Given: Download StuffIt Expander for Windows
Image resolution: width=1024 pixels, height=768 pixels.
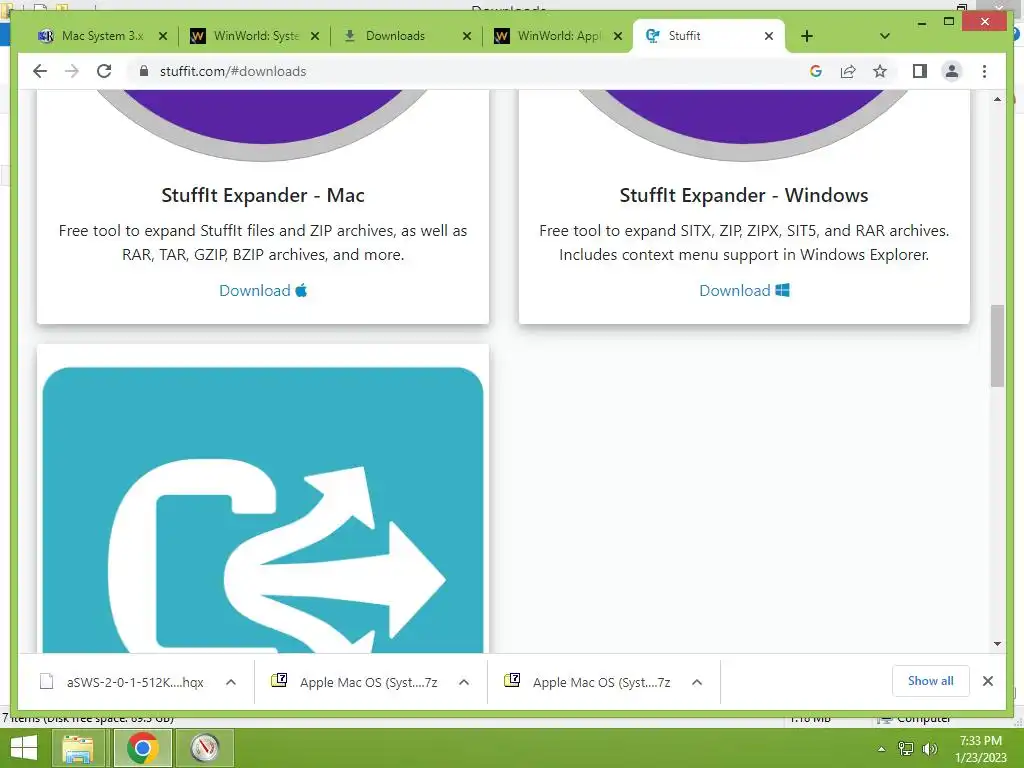Looking at the screenshot, I should point(744,291).
